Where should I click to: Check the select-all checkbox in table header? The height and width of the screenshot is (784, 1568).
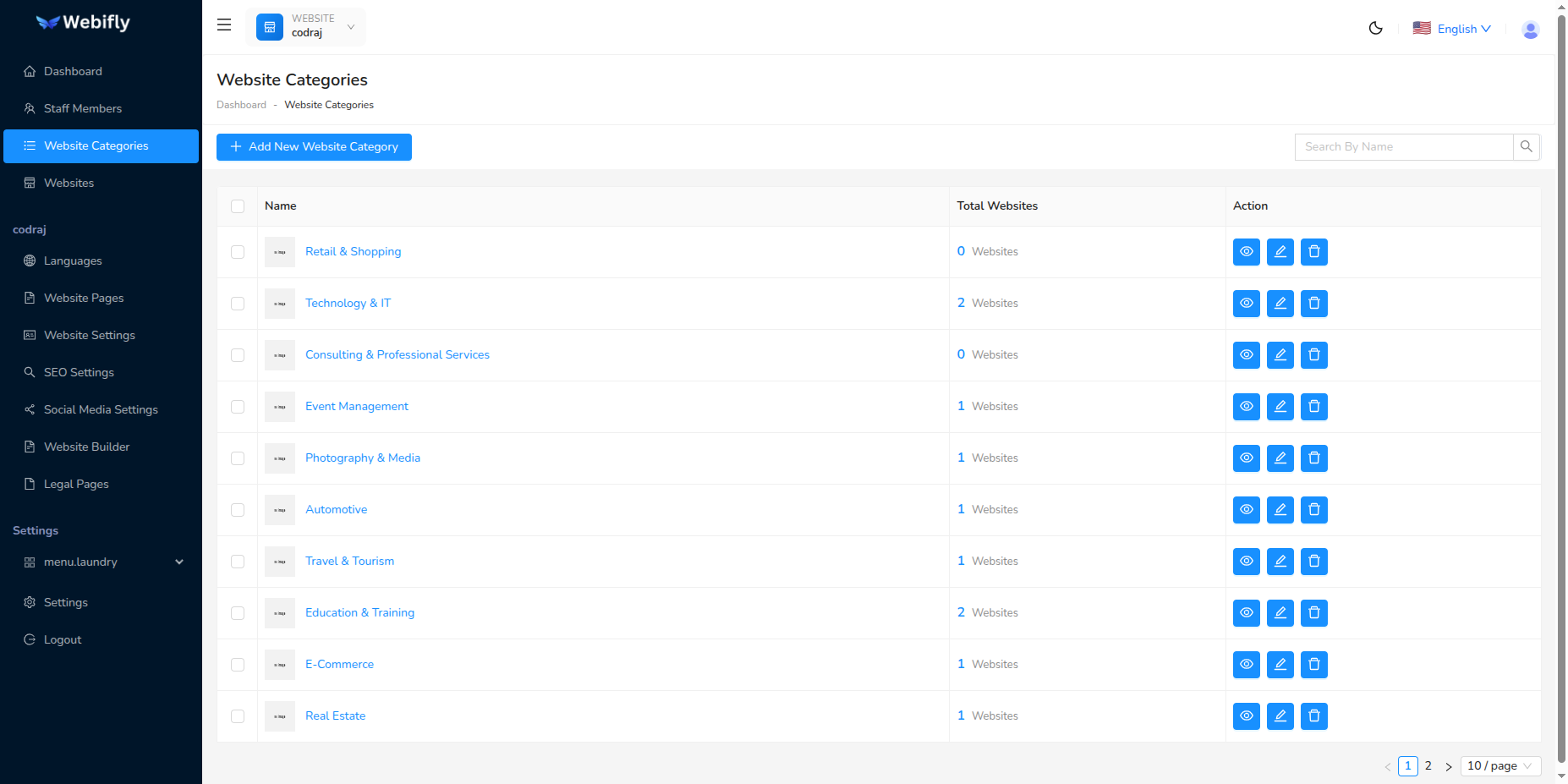(x=238, y=206)
